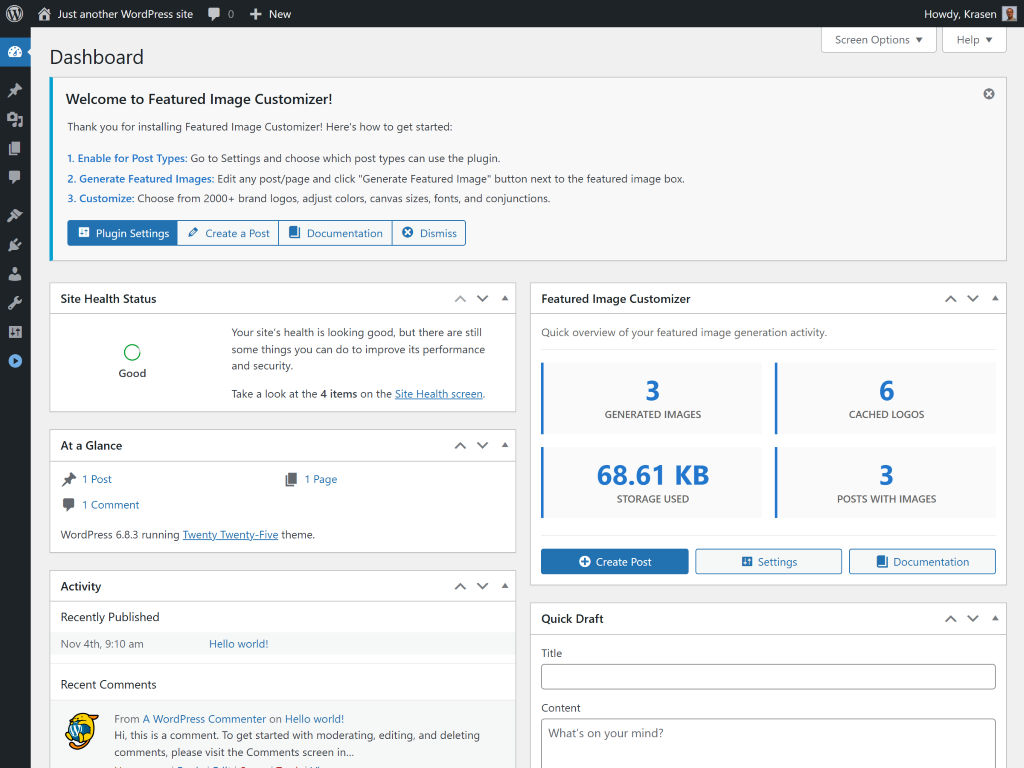
Task: Open the Site Health screen link
Action: click(439, 394)
